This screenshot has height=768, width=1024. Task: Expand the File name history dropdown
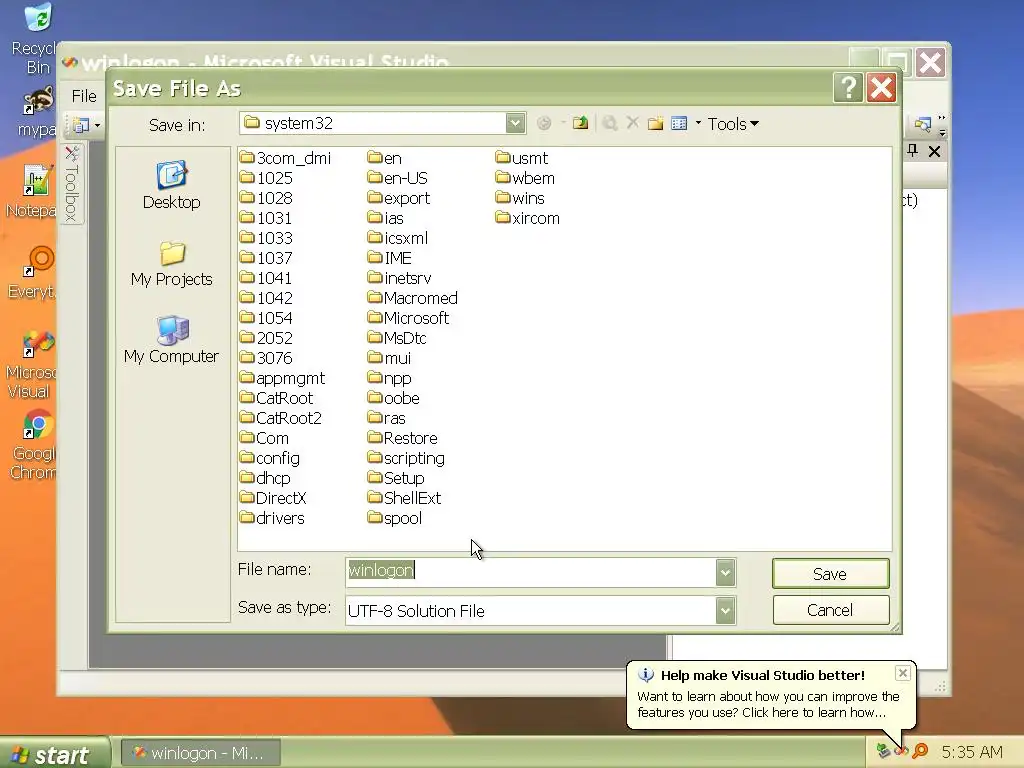click(726, 573)
